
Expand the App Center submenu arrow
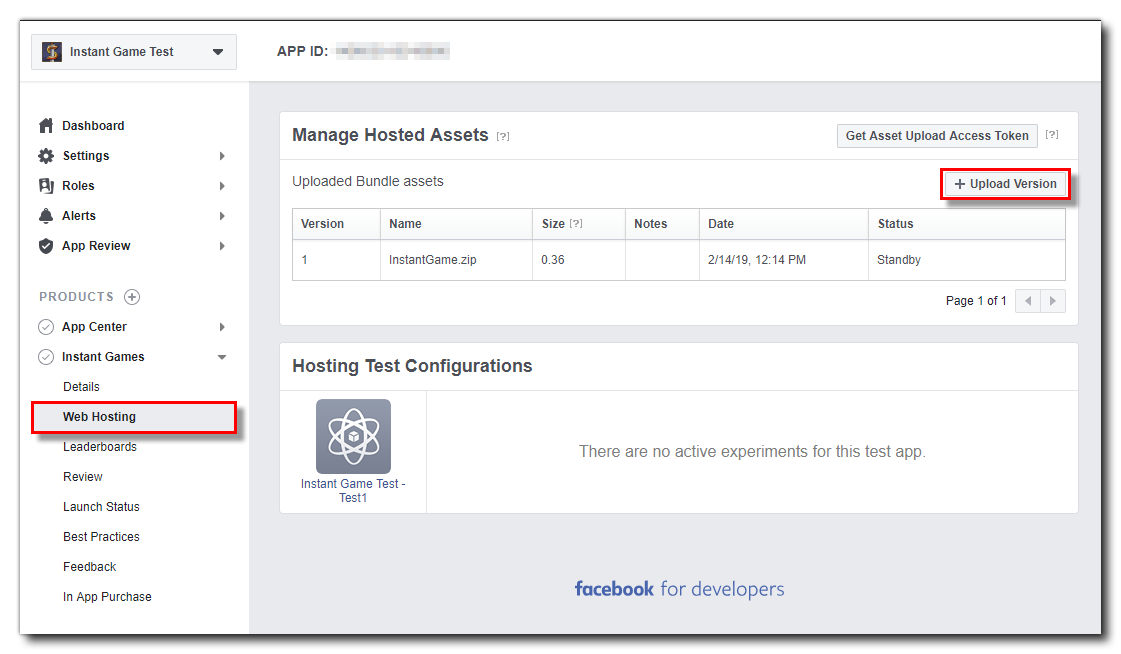[x=222, y=327]
